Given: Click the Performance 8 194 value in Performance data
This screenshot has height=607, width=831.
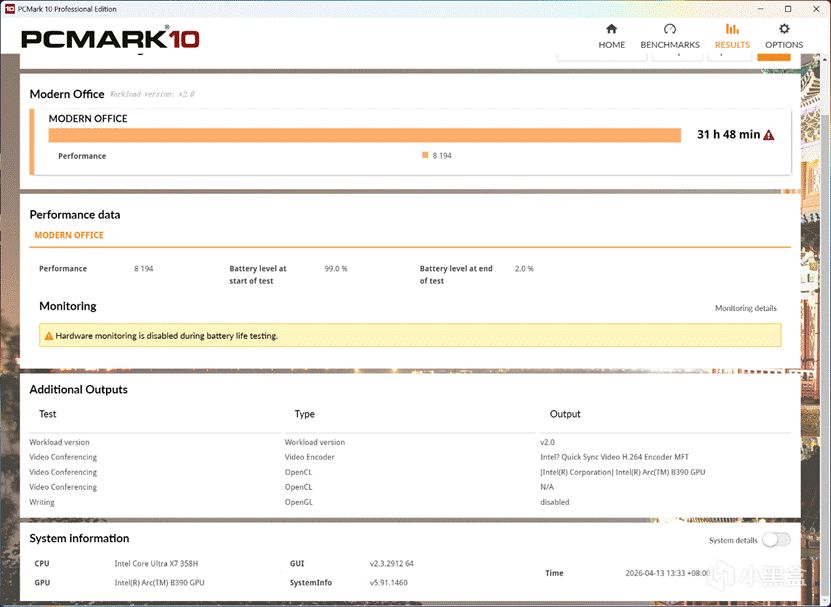Looking at the screenshot, I should 143,269.
